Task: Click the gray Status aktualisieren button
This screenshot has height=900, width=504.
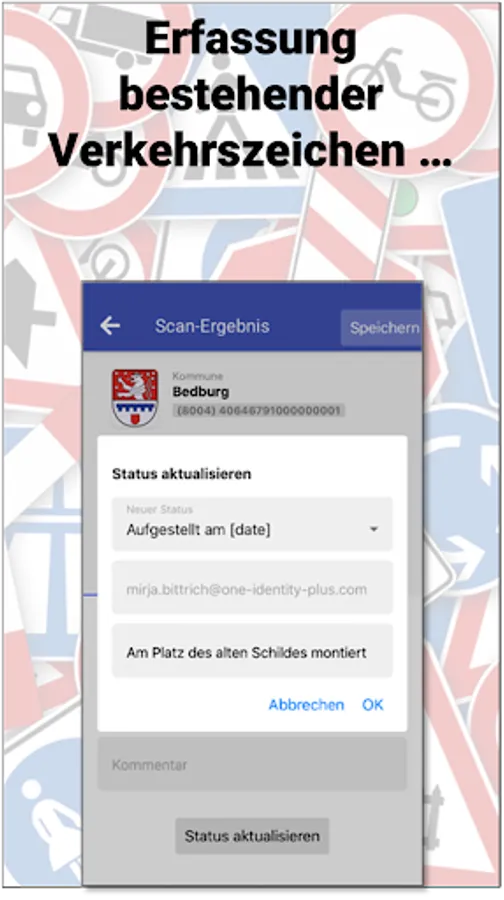Action: pos(252,836)
